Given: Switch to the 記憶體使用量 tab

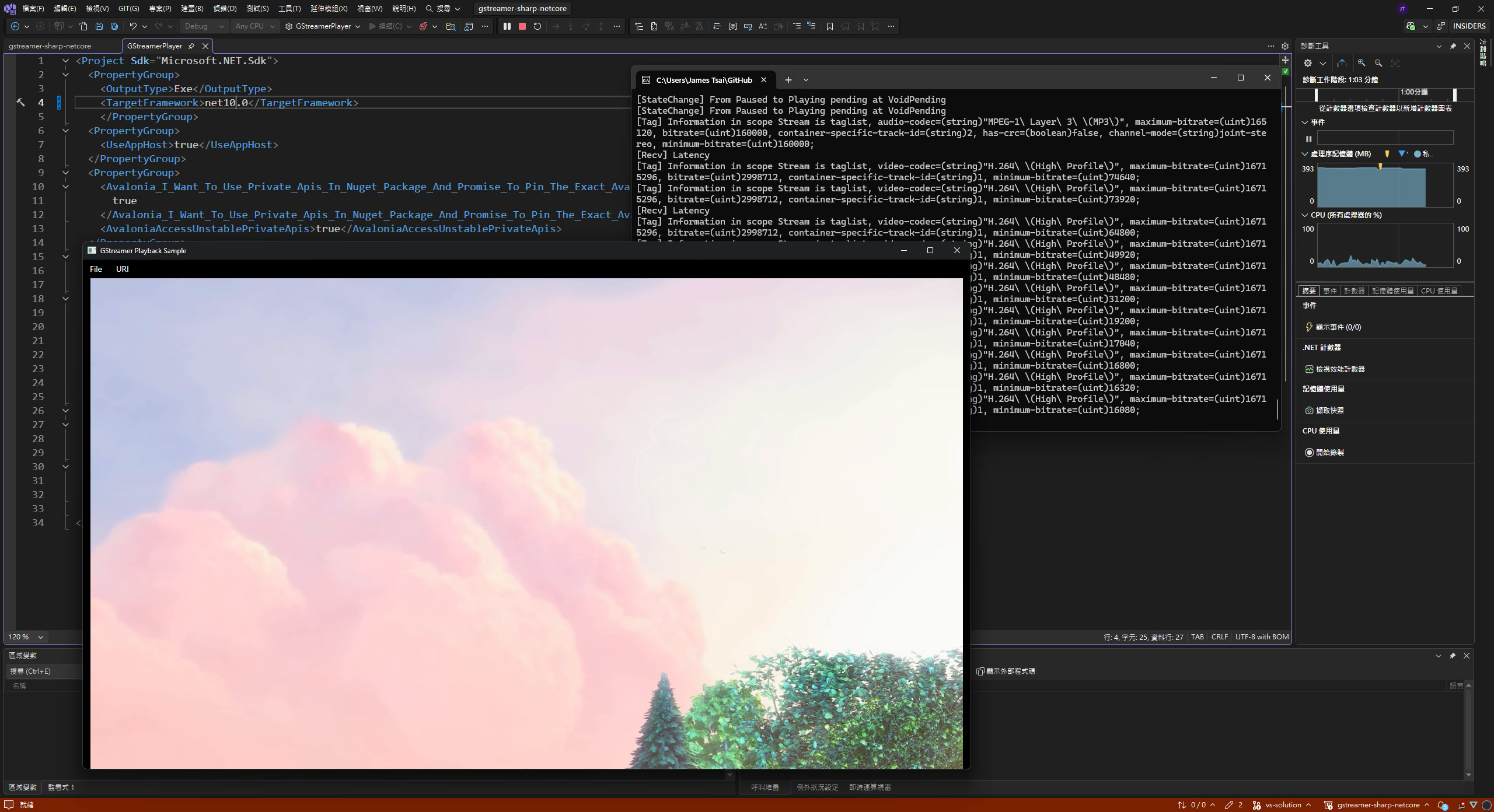Looking at the screenshot, I should tap(1392, 290).
